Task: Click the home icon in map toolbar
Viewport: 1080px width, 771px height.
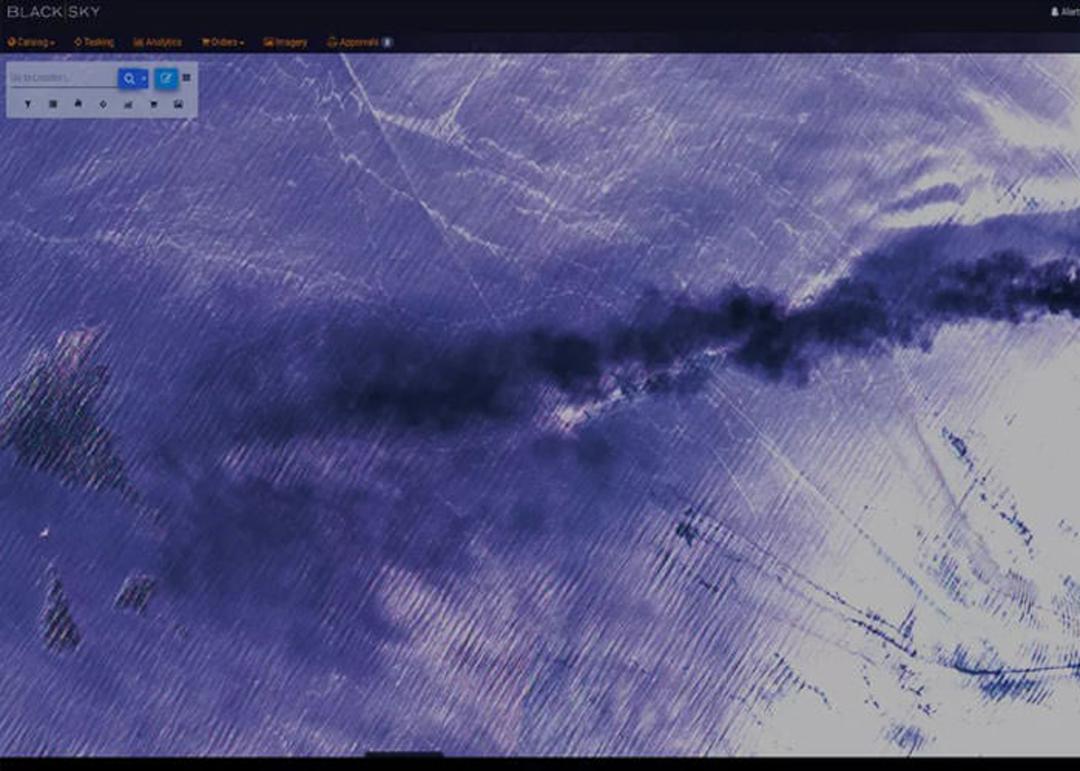Action: pos(78,104)
